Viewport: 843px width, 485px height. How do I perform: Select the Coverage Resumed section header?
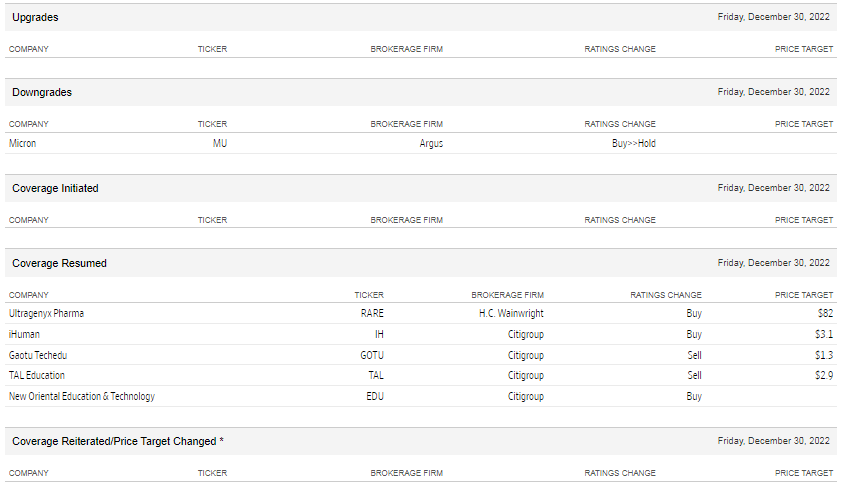59,263
